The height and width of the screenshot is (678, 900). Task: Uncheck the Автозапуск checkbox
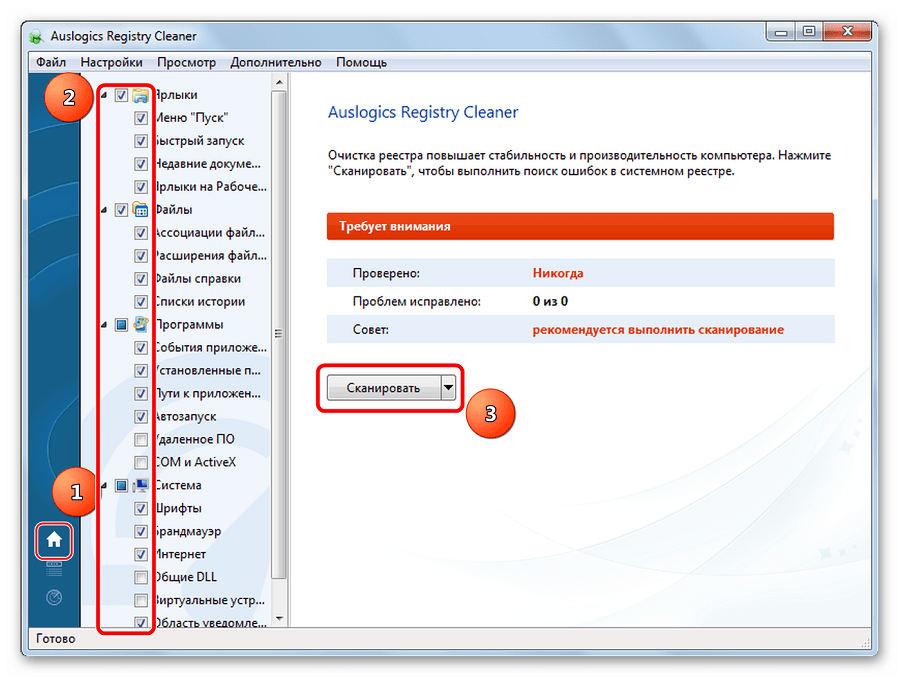141,417
